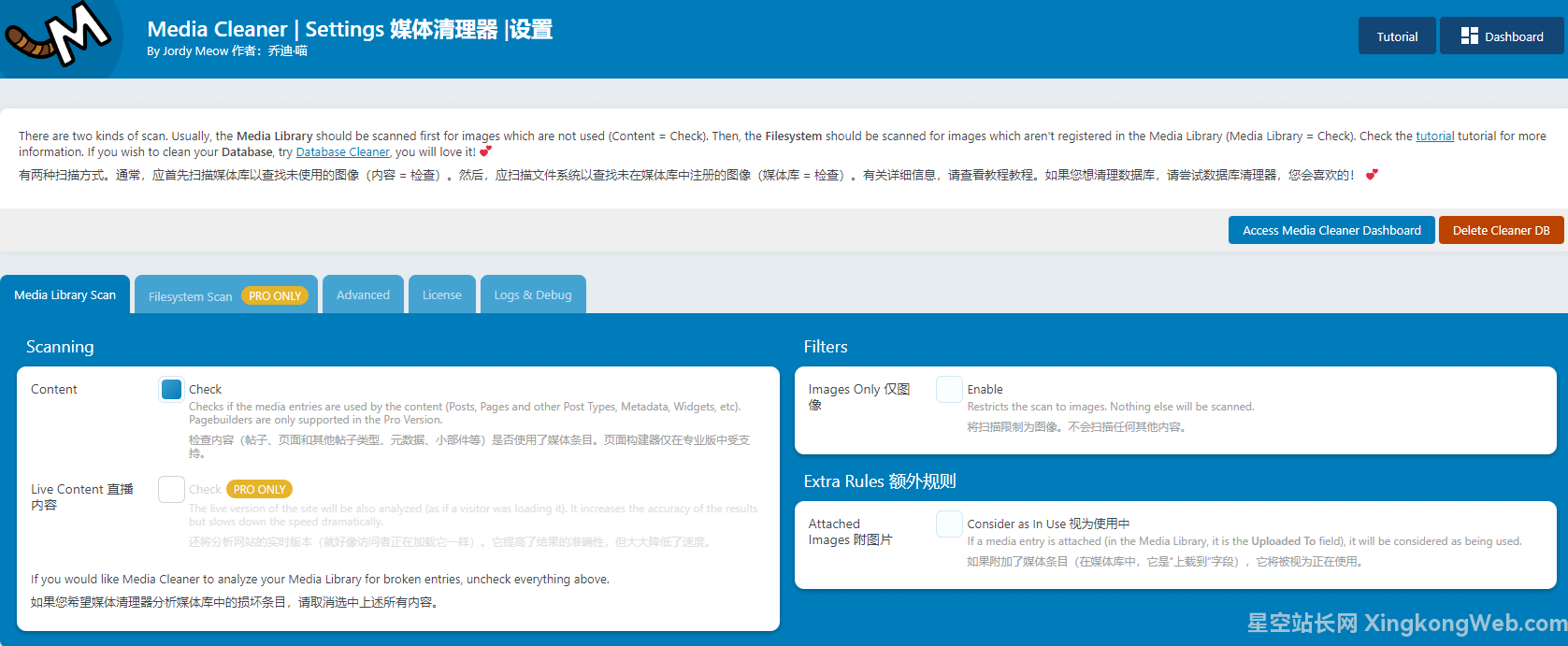Click the Images Only setting label

click(x=859, y=396)
